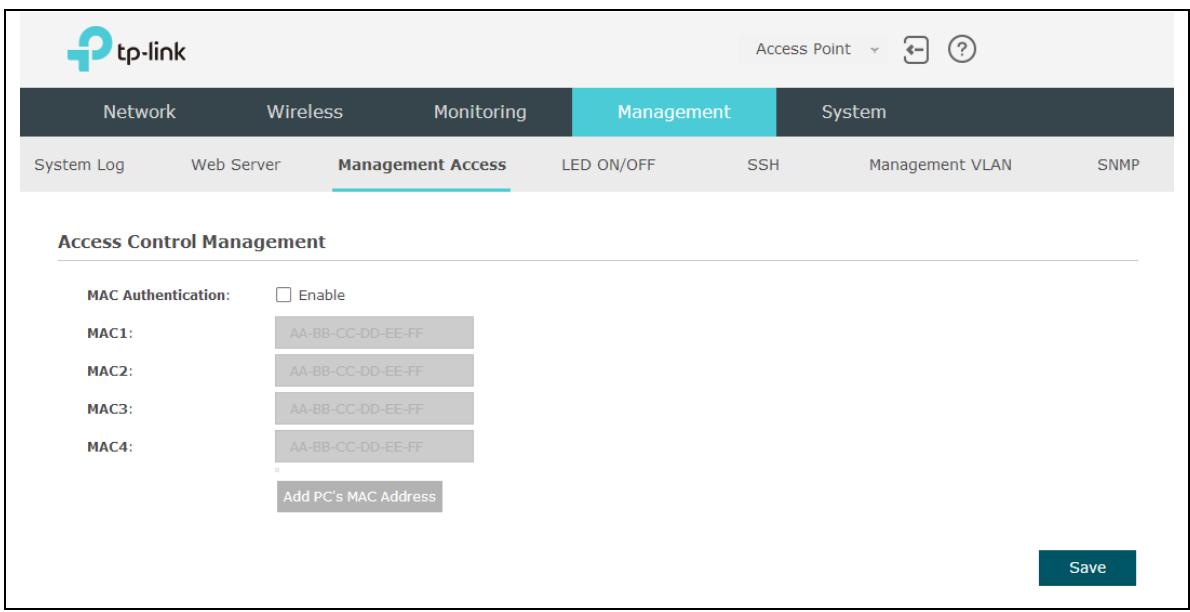Open the SNMP subtab
The image size is (1190, 612).
[x=1118, y=165]
